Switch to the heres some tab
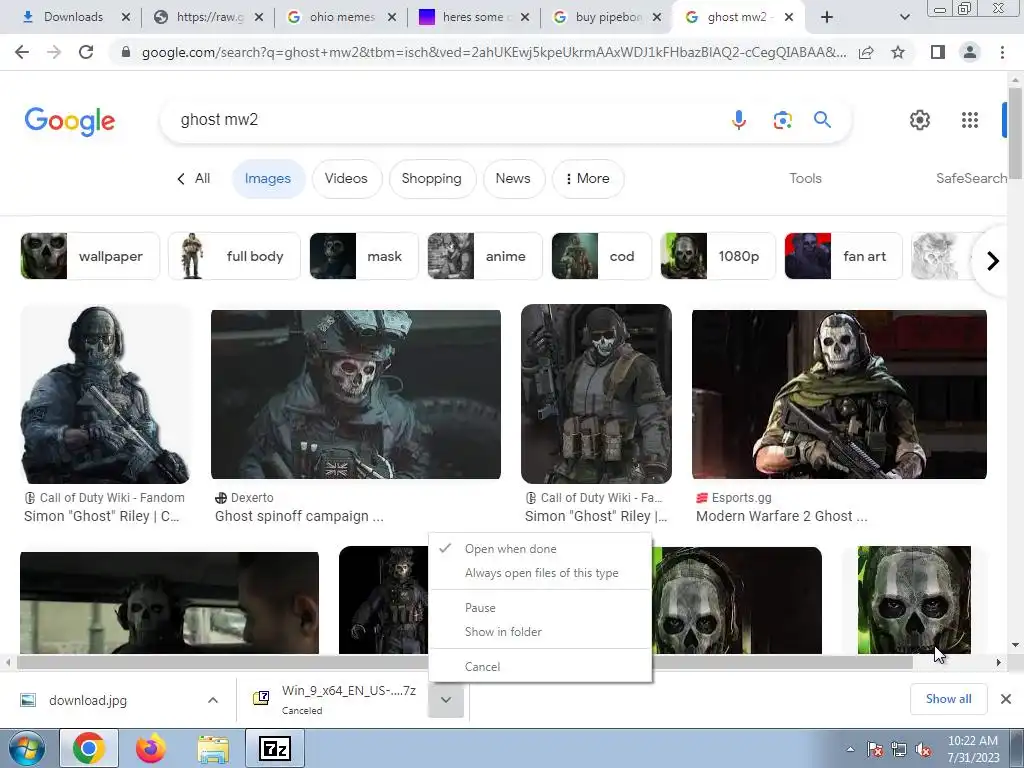Image resolution: width=1024 pixels, height=768 pixels. (473, 17)
